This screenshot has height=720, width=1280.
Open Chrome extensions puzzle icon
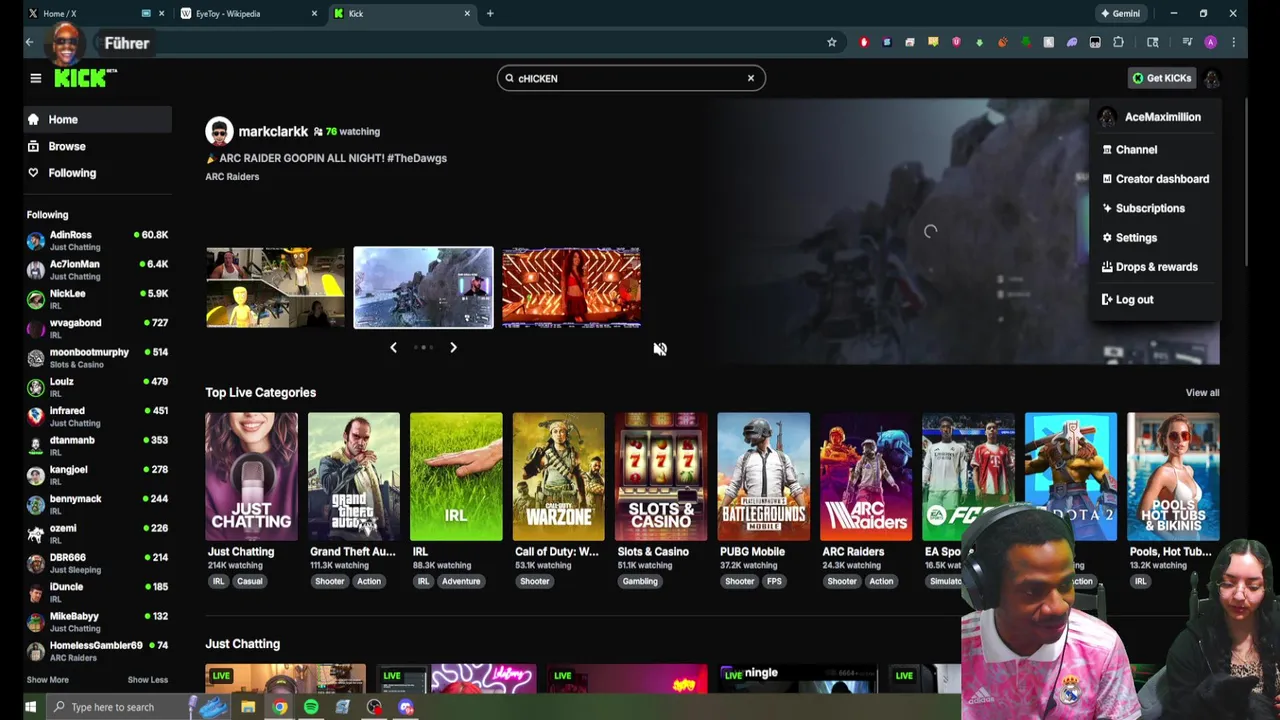tap(1118, 42)
